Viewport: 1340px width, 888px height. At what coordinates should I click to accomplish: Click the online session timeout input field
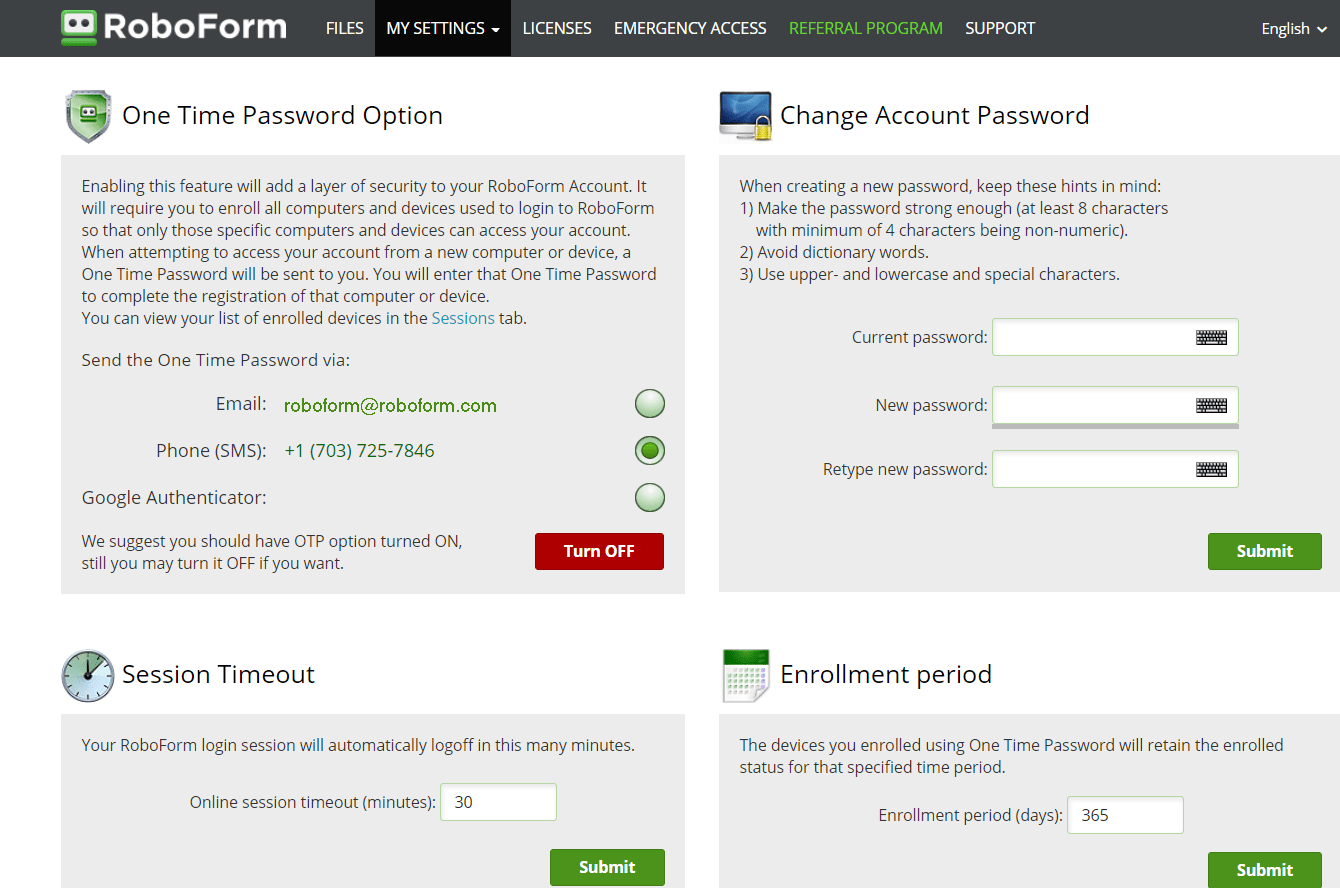498,801
